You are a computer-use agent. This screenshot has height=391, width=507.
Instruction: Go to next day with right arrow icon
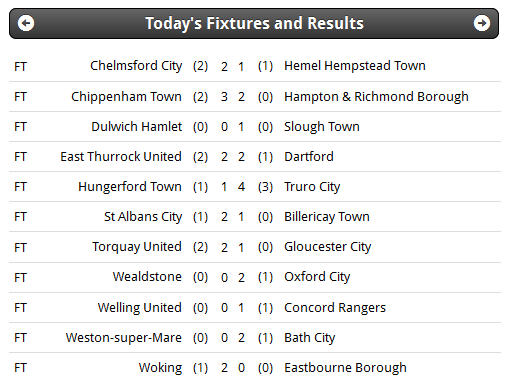click(x=482, y=23)
